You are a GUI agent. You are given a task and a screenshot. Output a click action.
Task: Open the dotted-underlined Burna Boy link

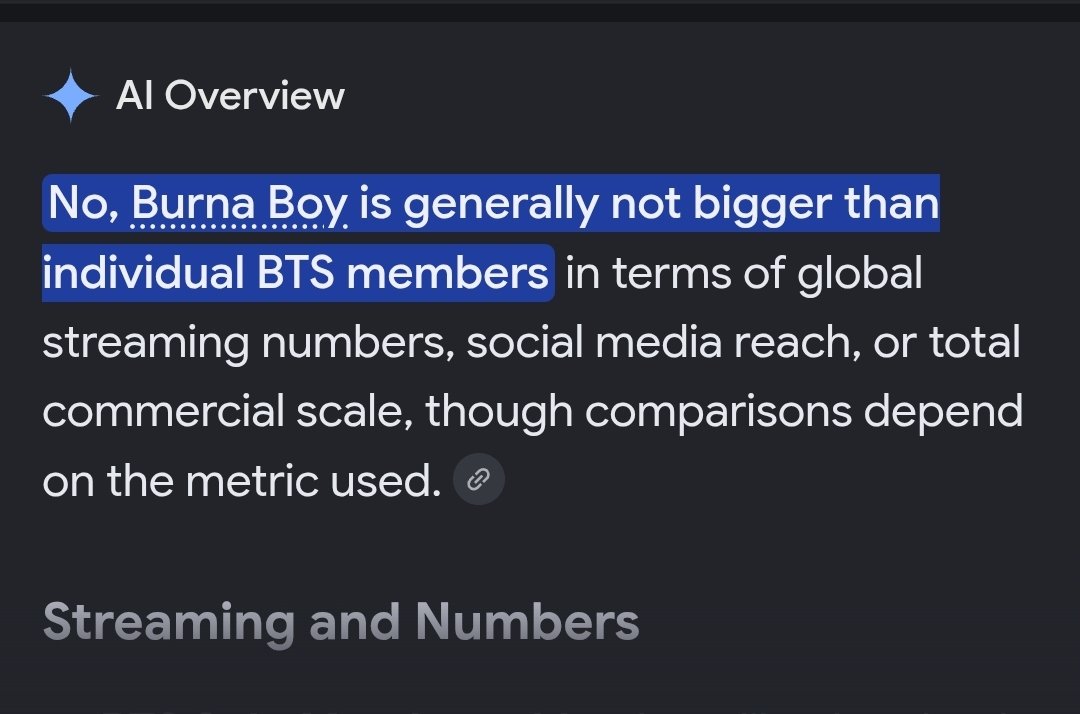[x=239, y=204]
